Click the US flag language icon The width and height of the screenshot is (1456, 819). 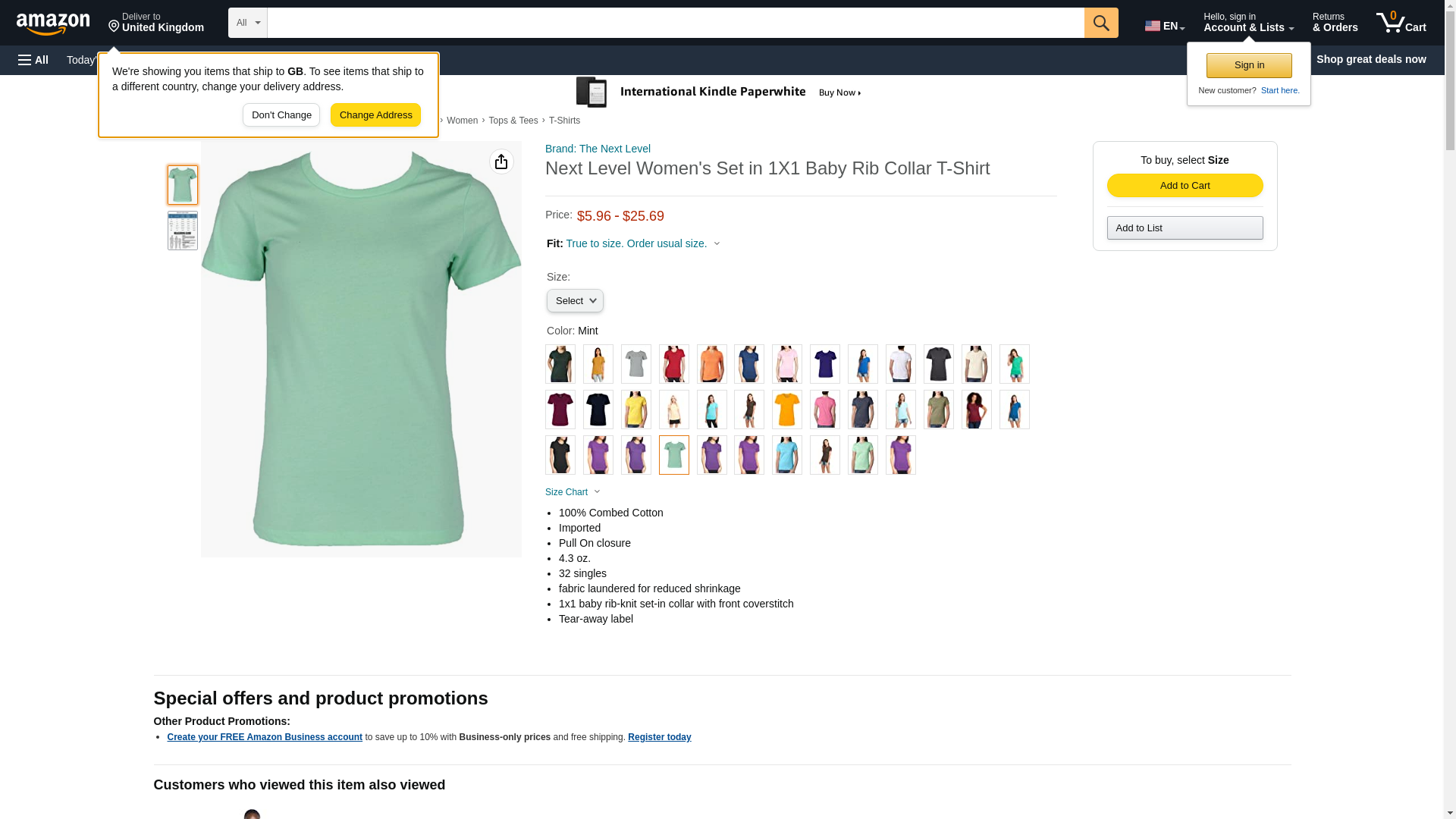coord(1153,26)
